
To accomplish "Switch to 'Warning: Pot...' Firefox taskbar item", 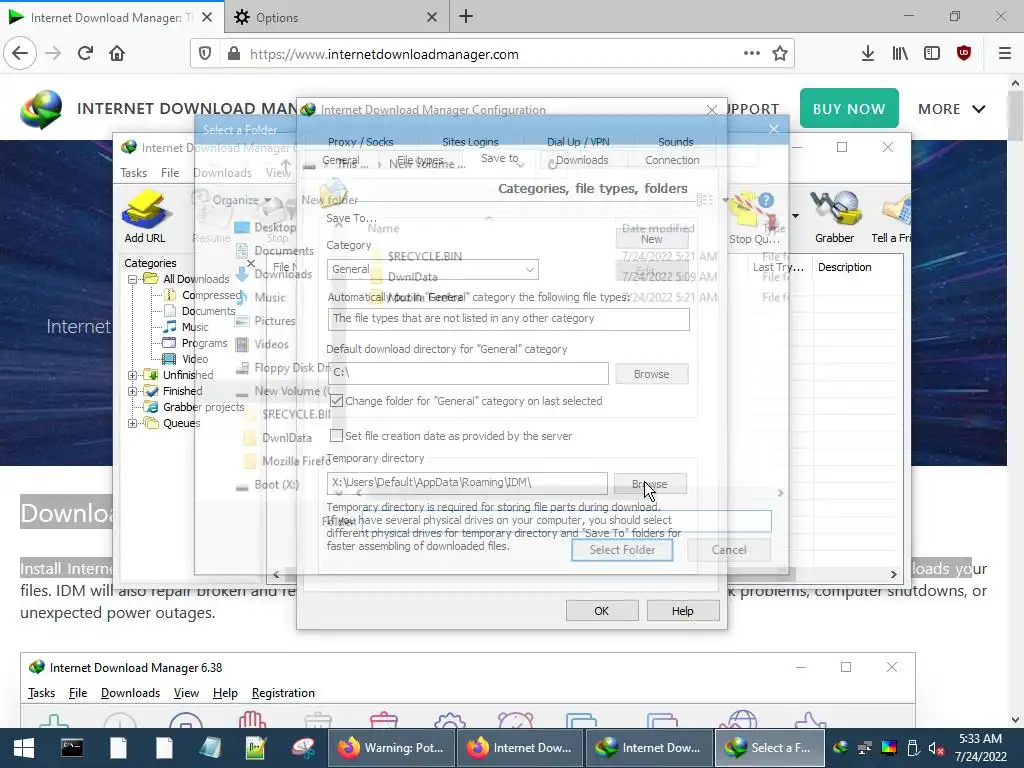I will coord(390,748).
